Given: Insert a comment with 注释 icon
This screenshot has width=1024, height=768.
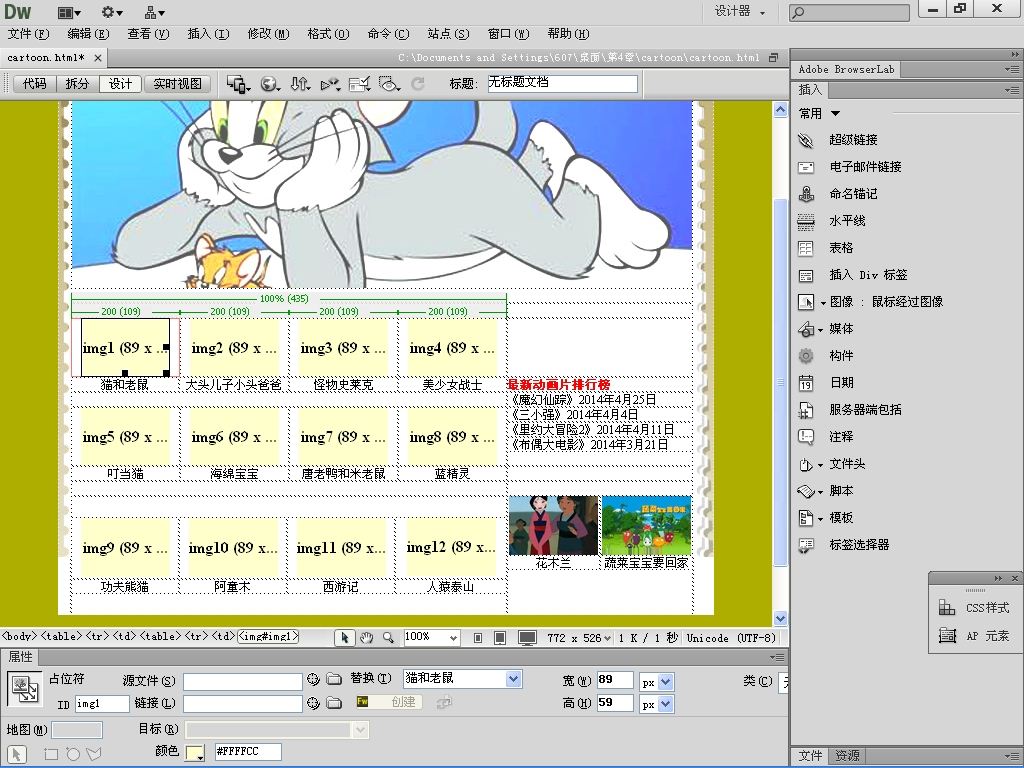Looking at the screenshot, I should coord(806,437).
